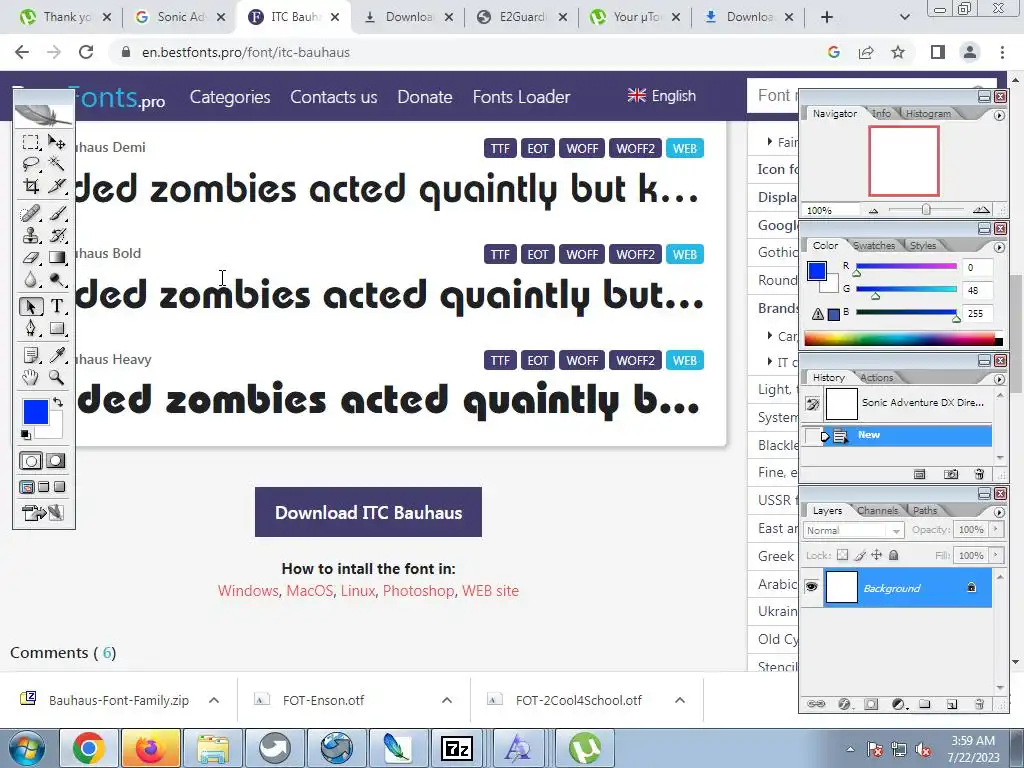This screenshot has height=768, width=1024.
Task: Switch to the Channels tab
Action: click(877, 511)
